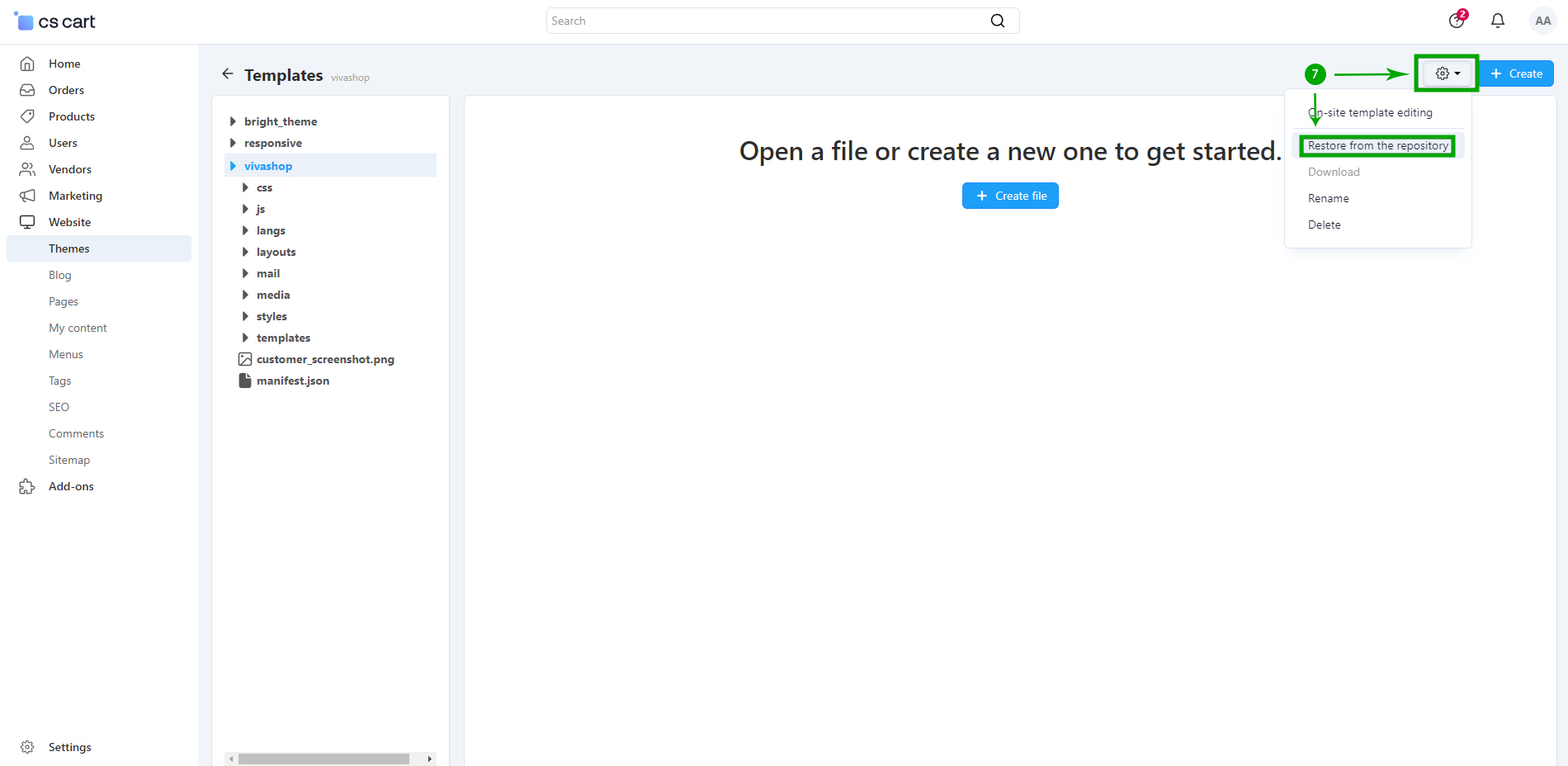Expand the css folder

pos(245,187)
